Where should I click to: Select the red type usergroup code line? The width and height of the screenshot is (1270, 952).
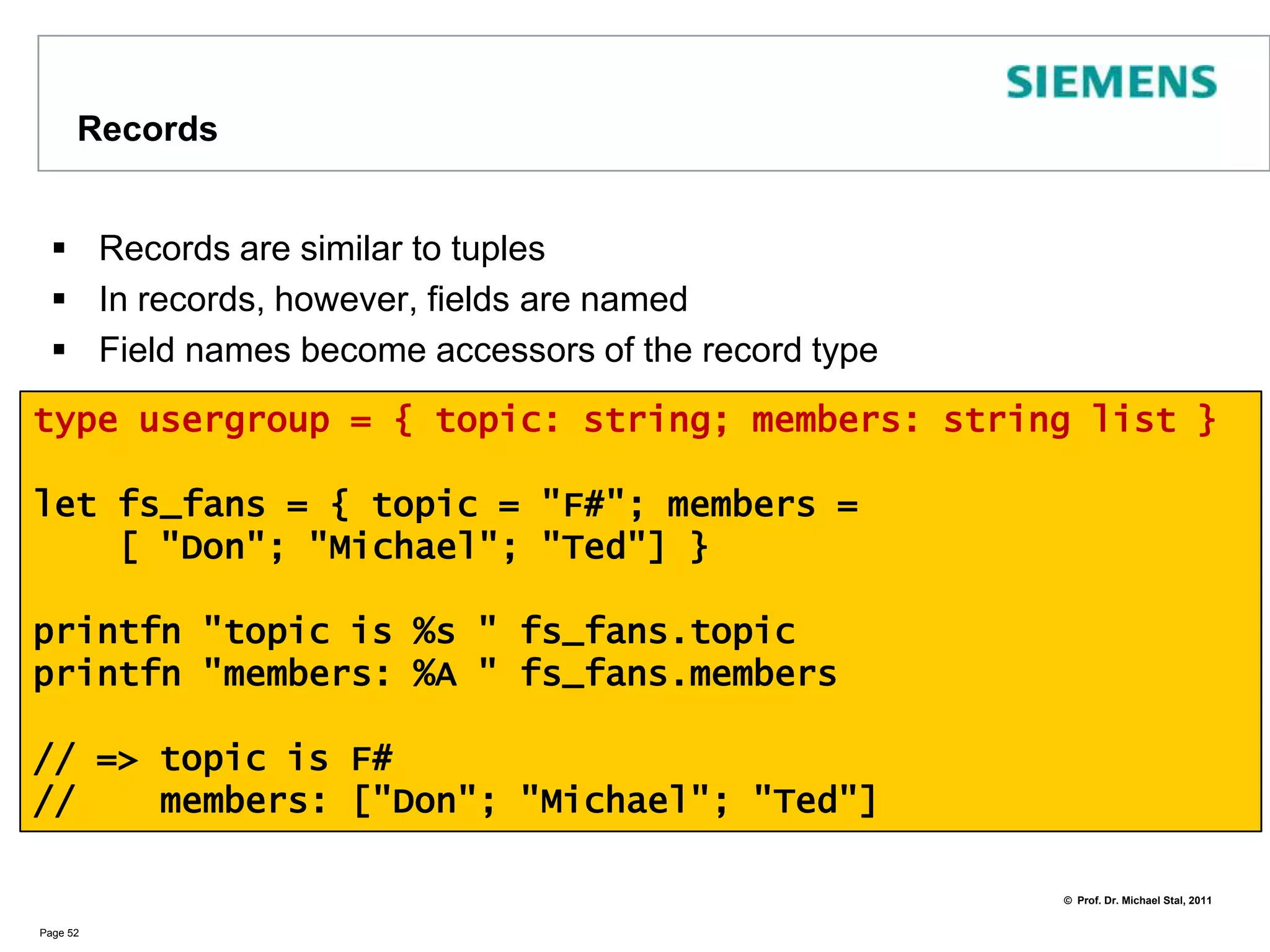pyautogui.click(x=624, y=421)
